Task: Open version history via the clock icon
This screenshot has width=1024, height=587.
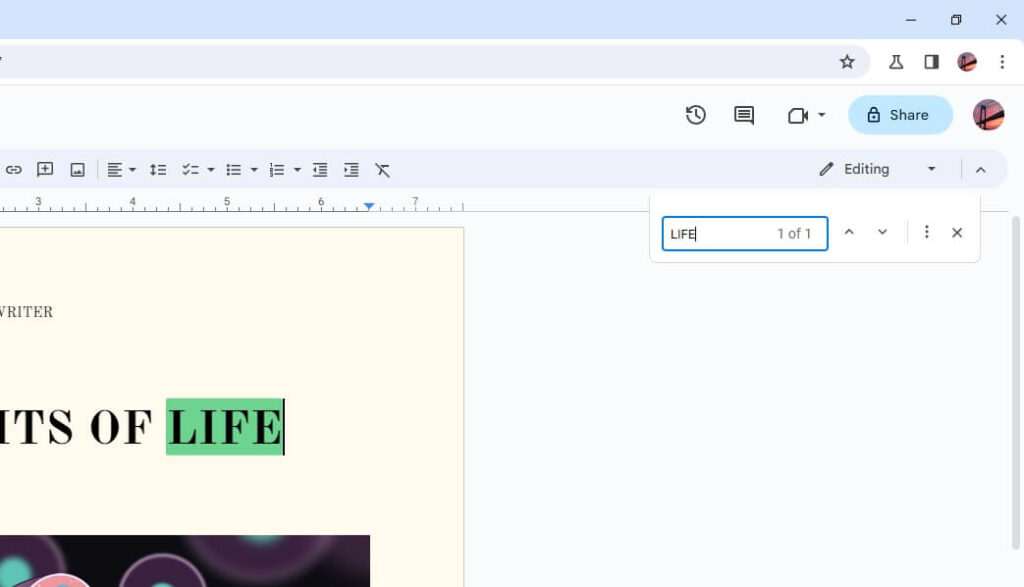Action: (x=695, y=115)
